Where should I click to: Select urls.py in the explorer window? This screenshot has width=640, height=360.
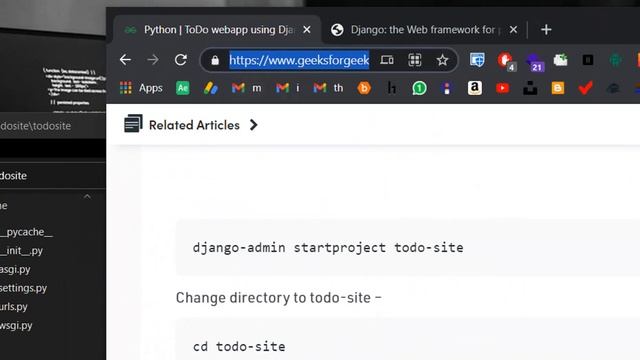pyautogui.click(x=14, y=307)
